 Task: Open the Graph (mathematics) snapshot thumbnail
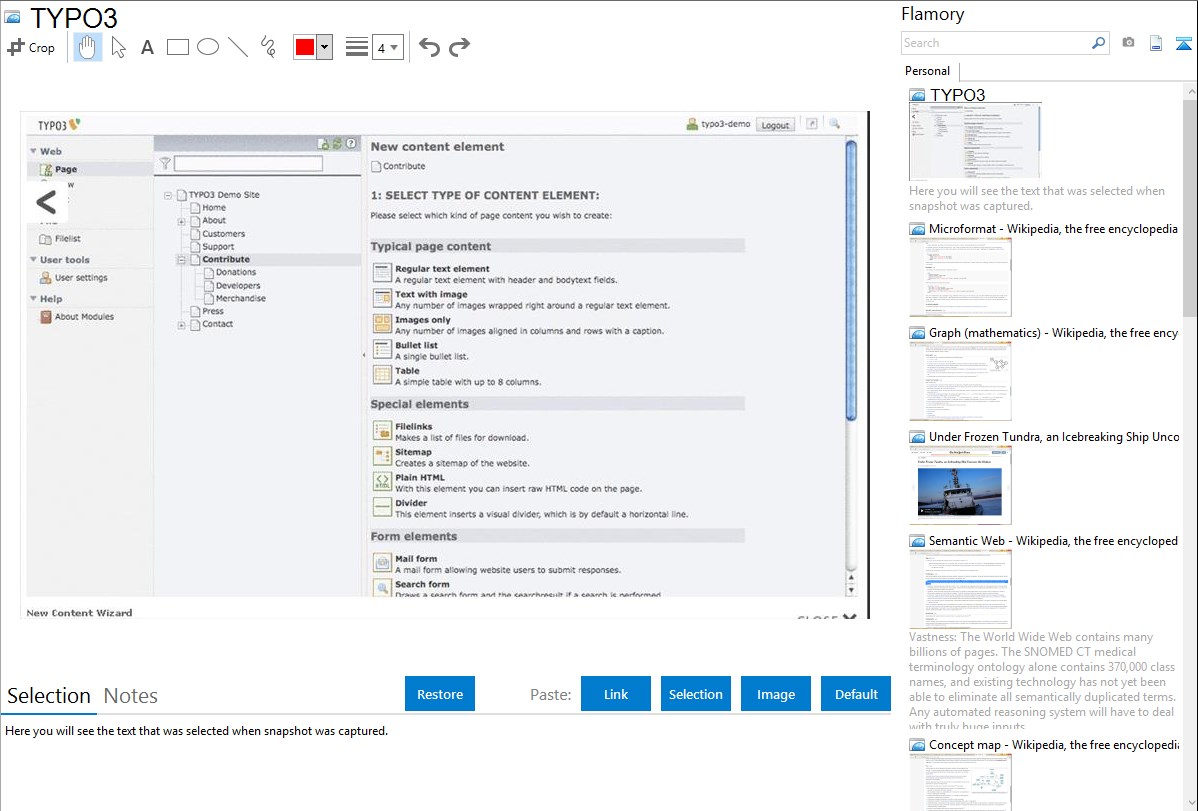[960, 381]
